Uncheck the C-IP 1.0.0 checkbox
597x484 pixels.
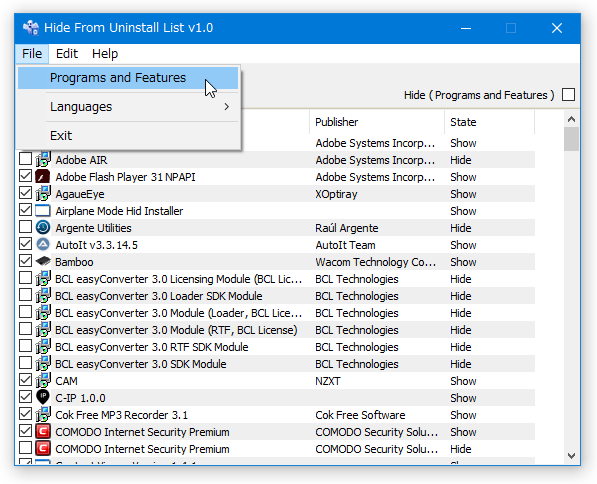[26, 397]
